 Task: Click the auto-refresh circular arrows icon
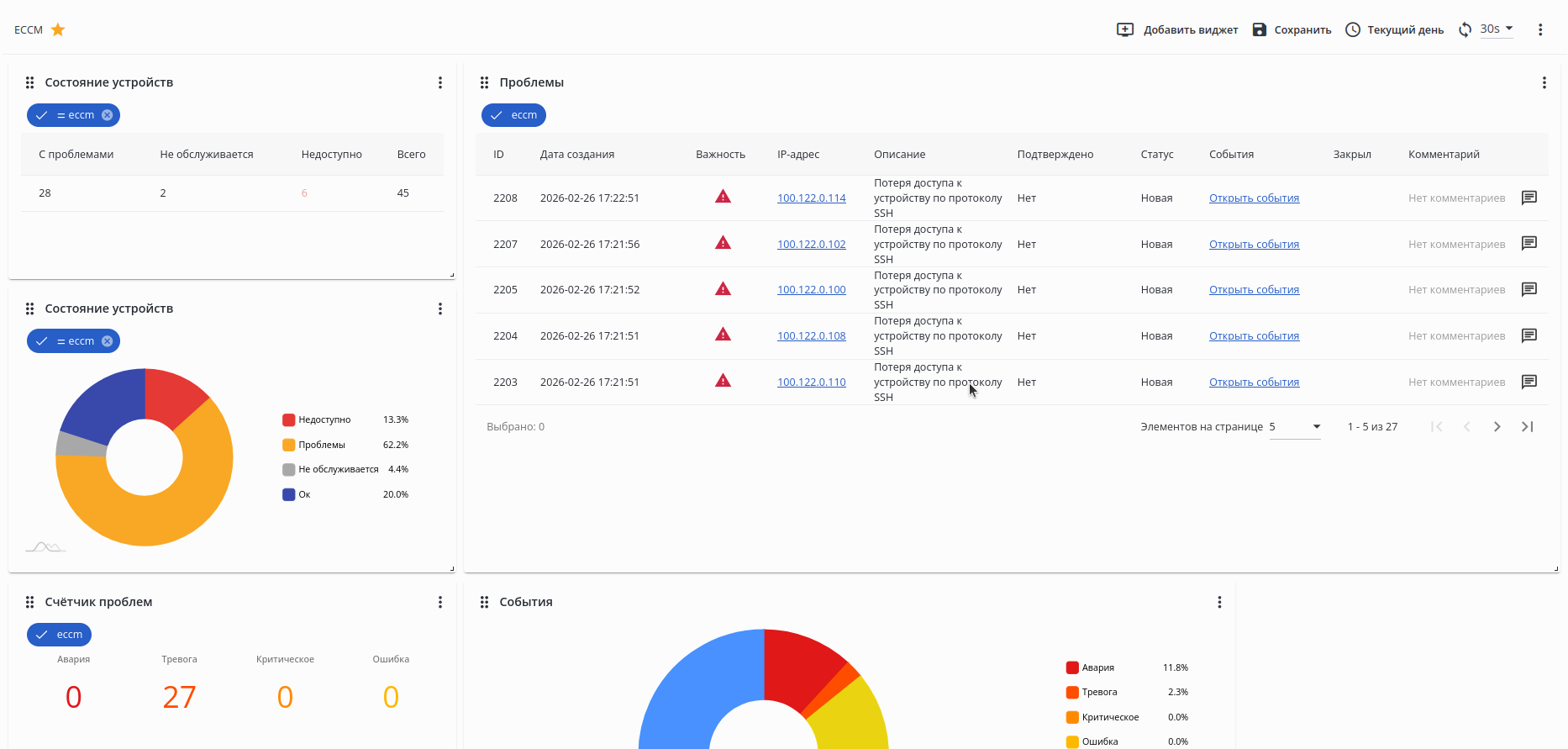(x=1465, y=30)
